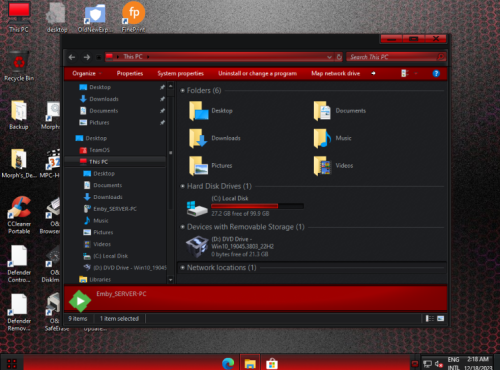Switch to details view in status bar

click(430, 319)
